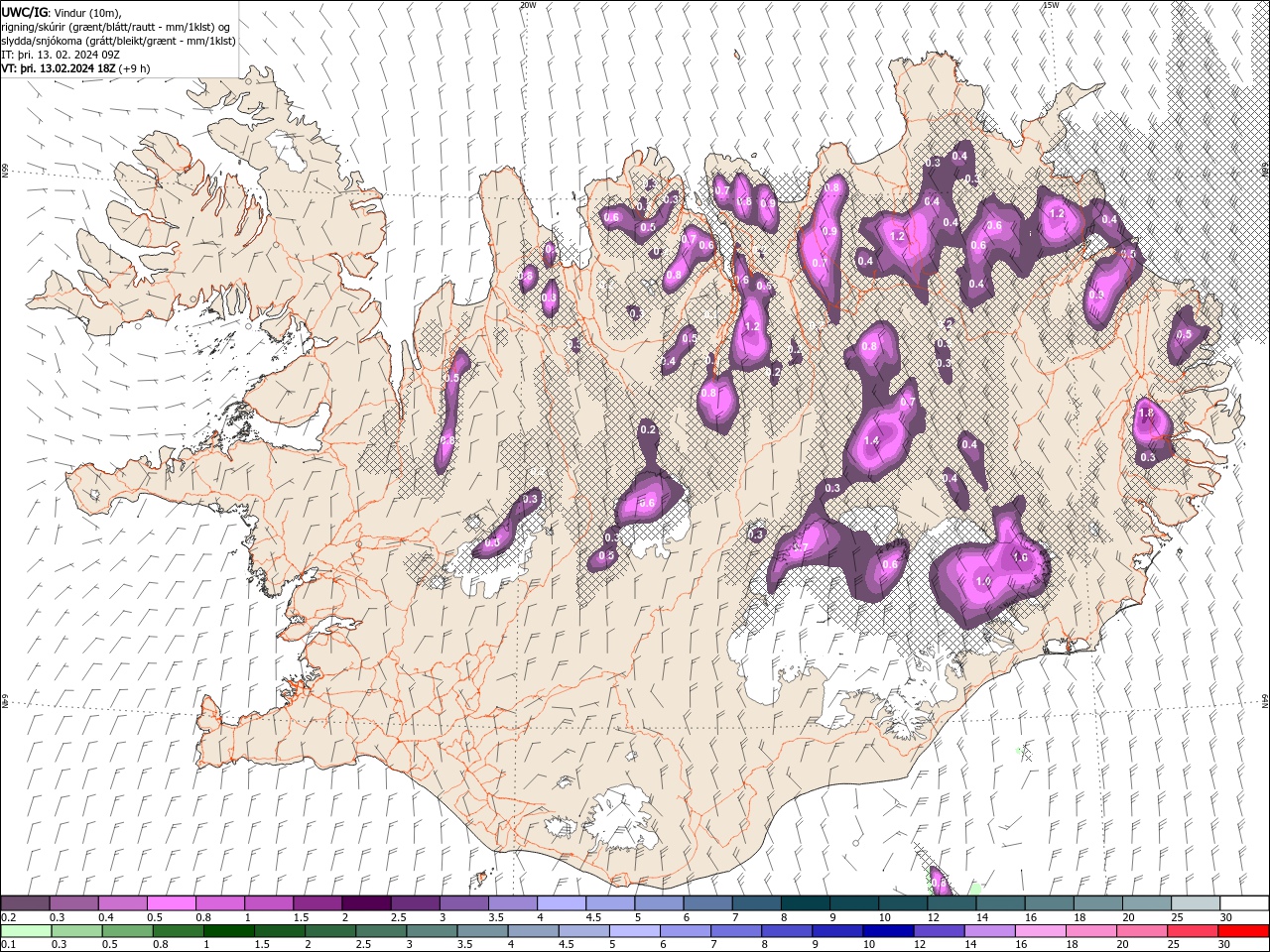Click the '15W' longitude label

point(1051,5)
